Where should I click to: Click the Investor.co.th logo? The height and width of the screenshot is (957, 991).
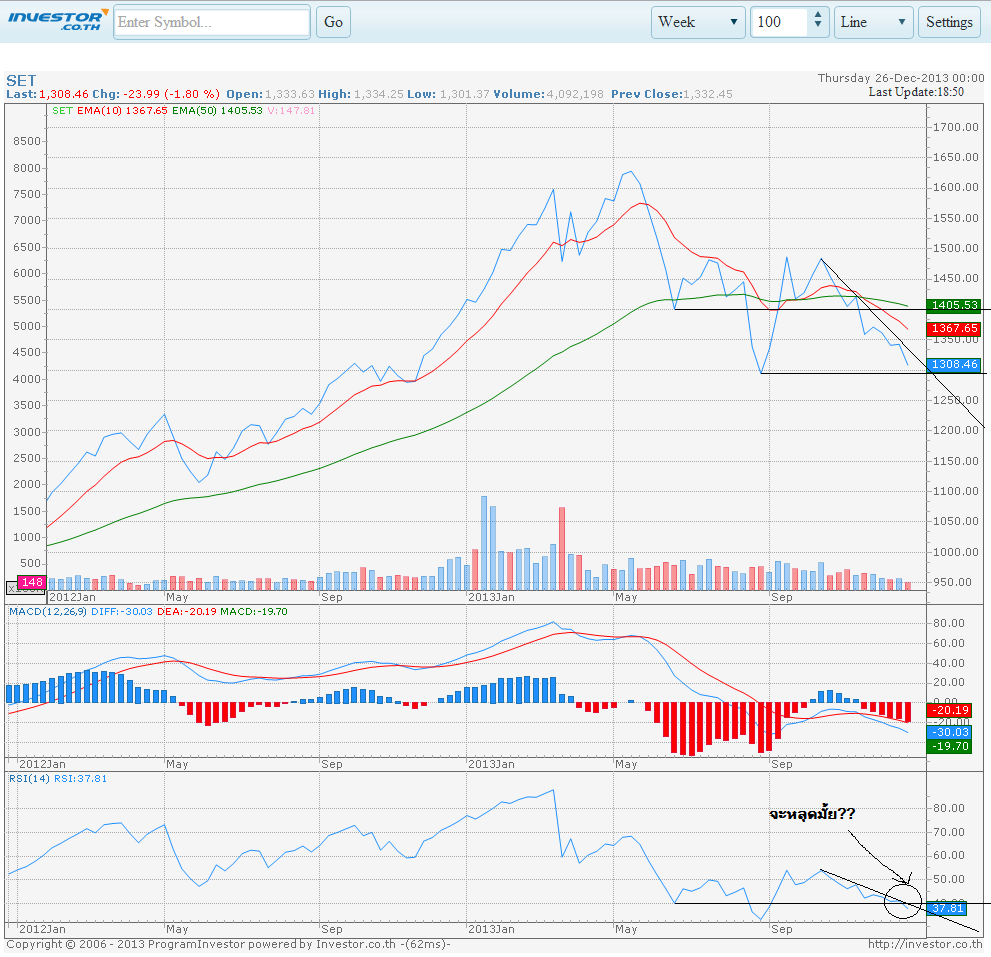(58, 20)
